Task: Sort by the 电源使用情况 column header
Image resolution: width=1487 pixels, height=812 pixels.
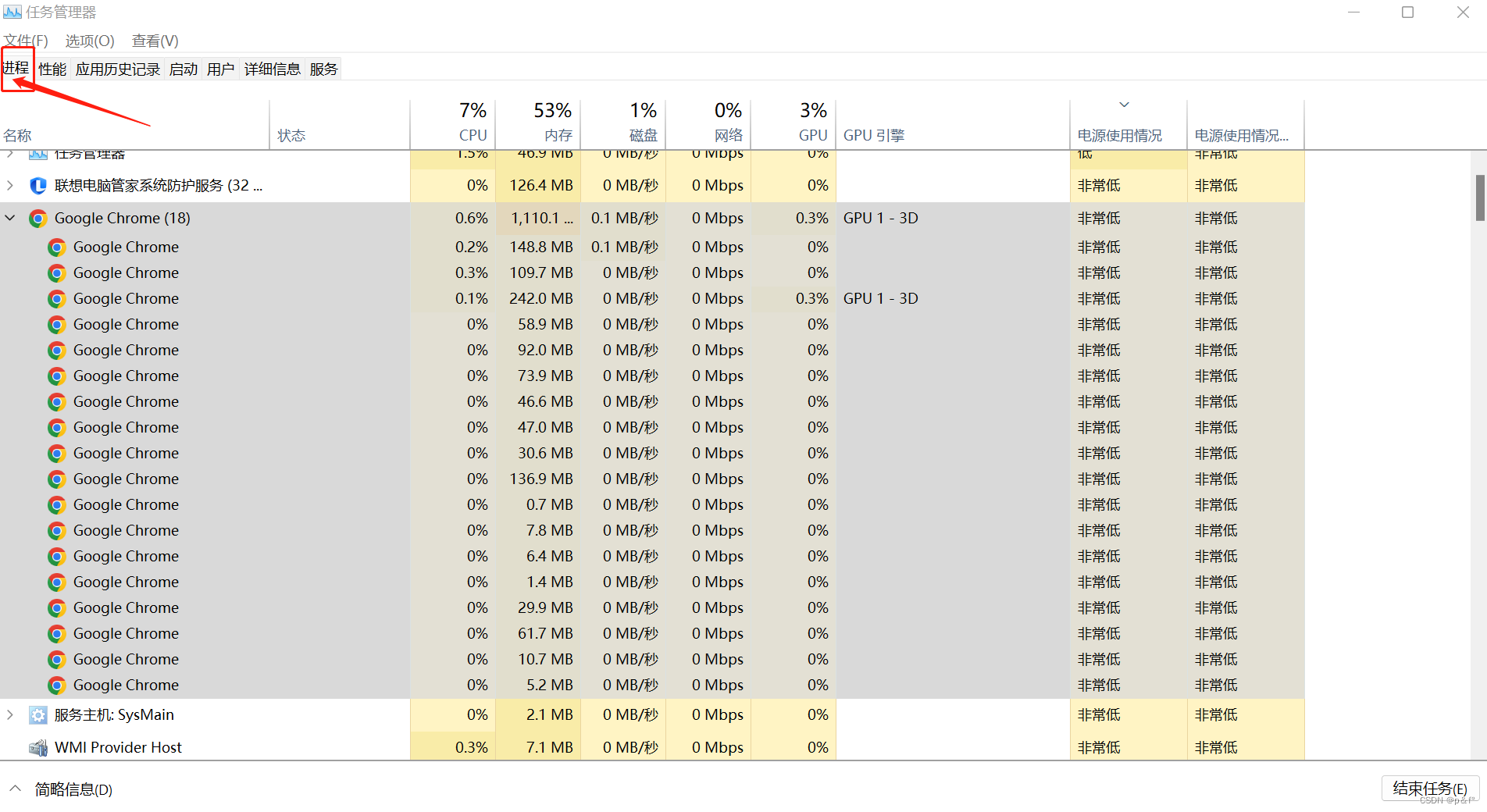Action: [1129, 125]
